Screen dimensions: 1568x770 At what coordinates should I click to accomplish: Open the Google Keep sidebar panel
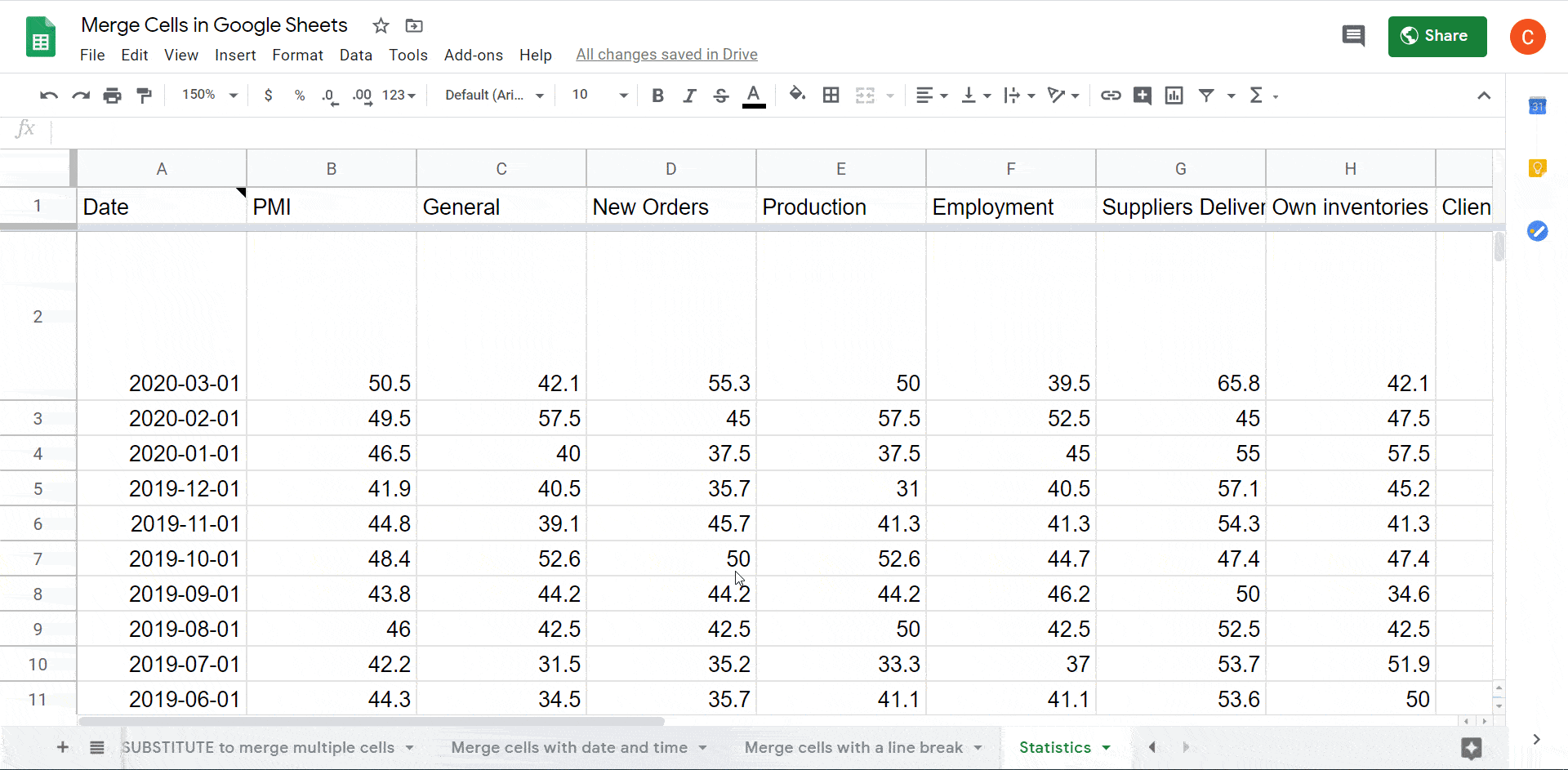(1538, 167)
